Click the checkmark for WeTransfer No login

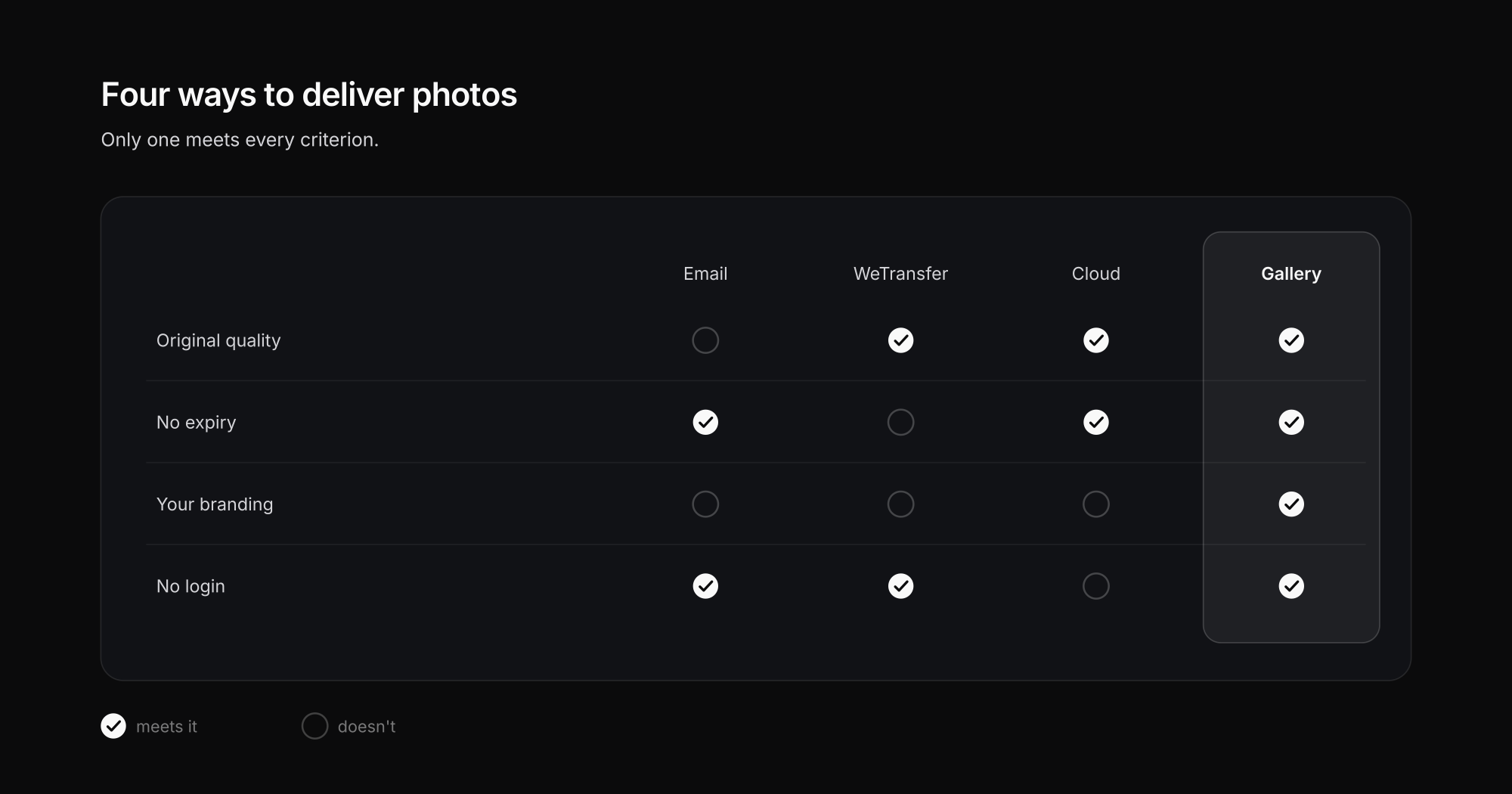click(x=900, y=586)
